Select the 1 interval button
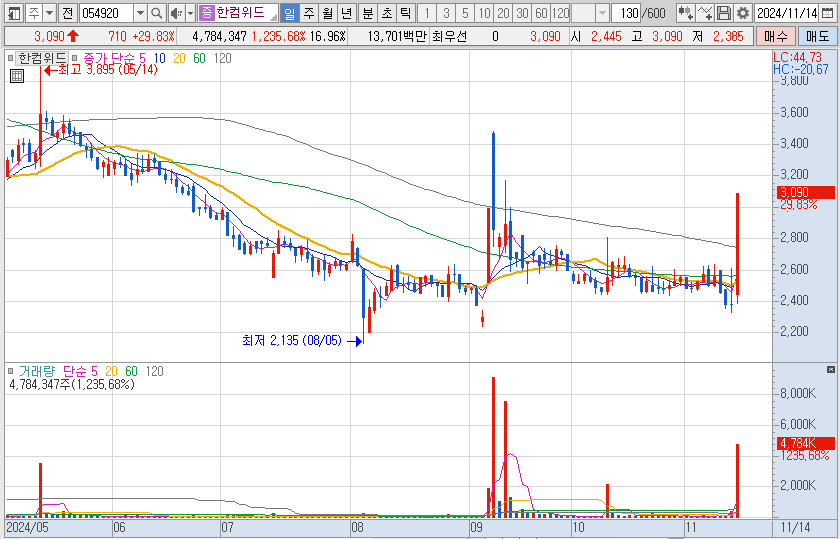 tap(426, 13)
